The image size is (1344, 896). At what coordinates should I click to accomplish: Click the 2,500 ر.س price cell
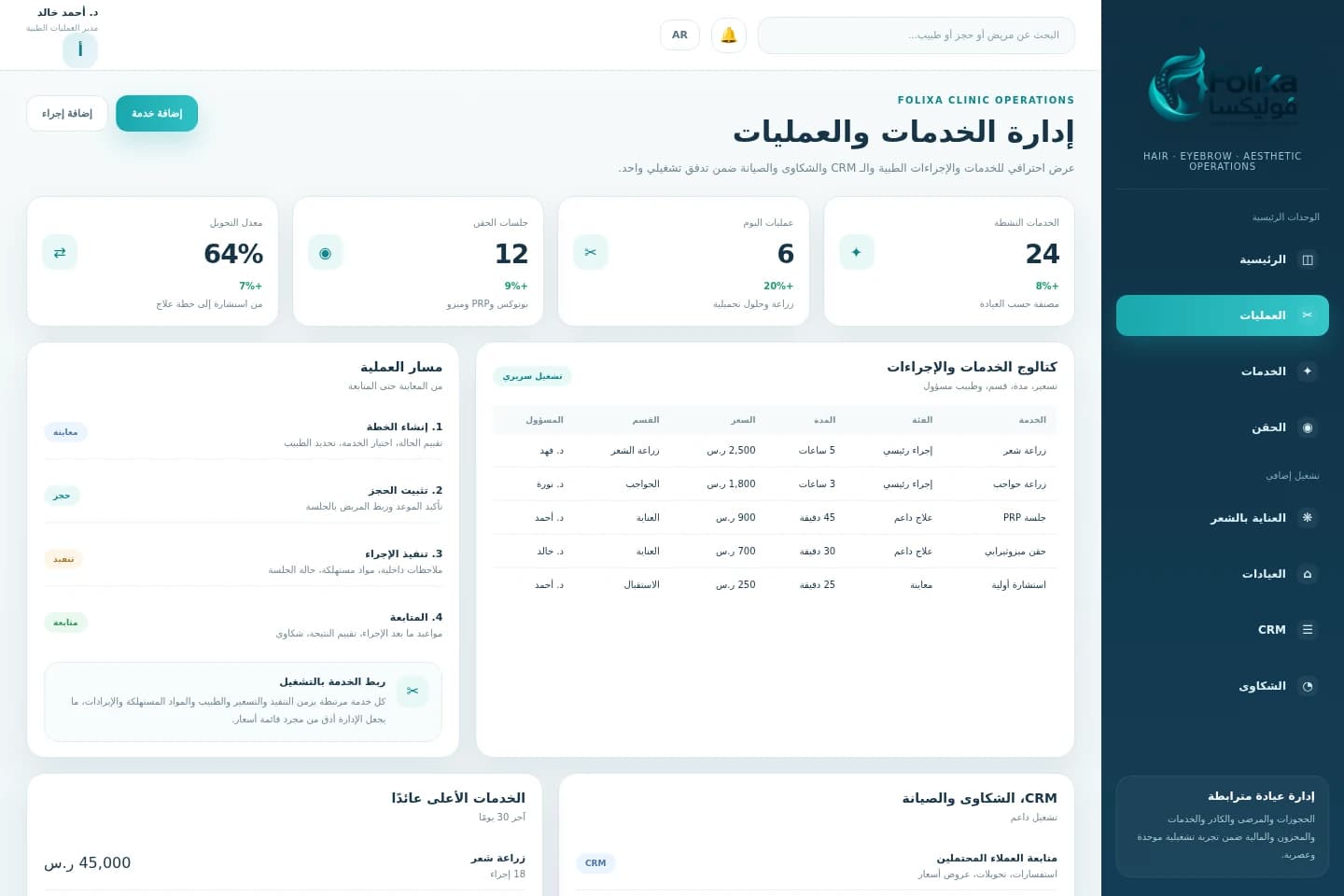point(732,451)
